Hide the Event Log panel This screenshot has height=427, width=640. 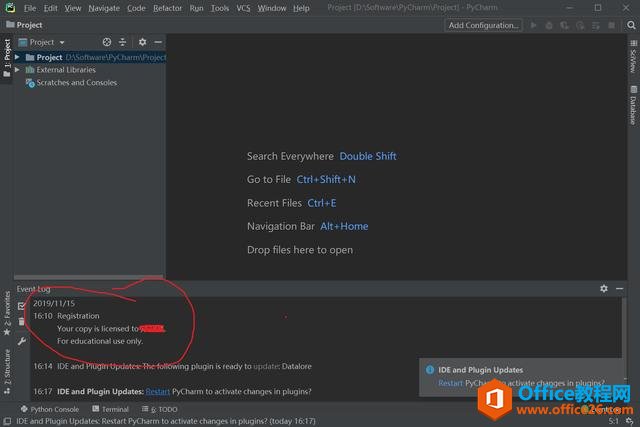[x=620, y=289]
